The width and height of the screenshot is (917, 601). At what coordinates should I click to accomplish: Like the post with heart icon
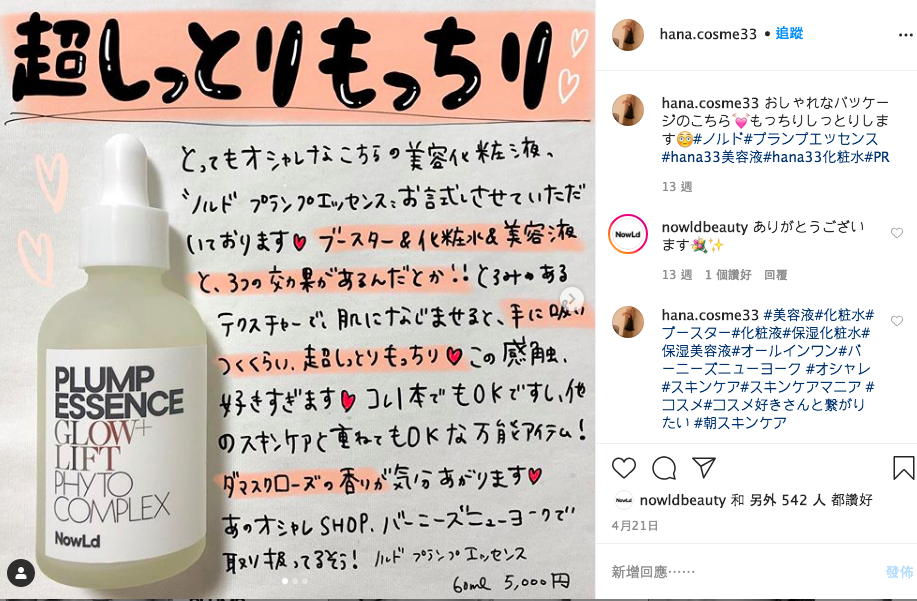pos(623,468)
